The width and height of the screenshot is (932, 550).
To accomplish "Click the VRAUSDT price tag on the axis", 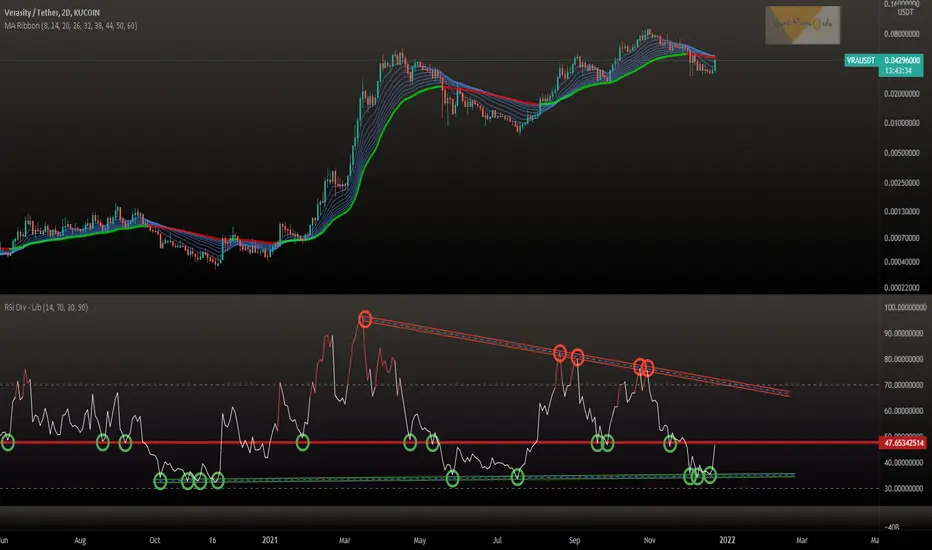I will pos(861,60).
